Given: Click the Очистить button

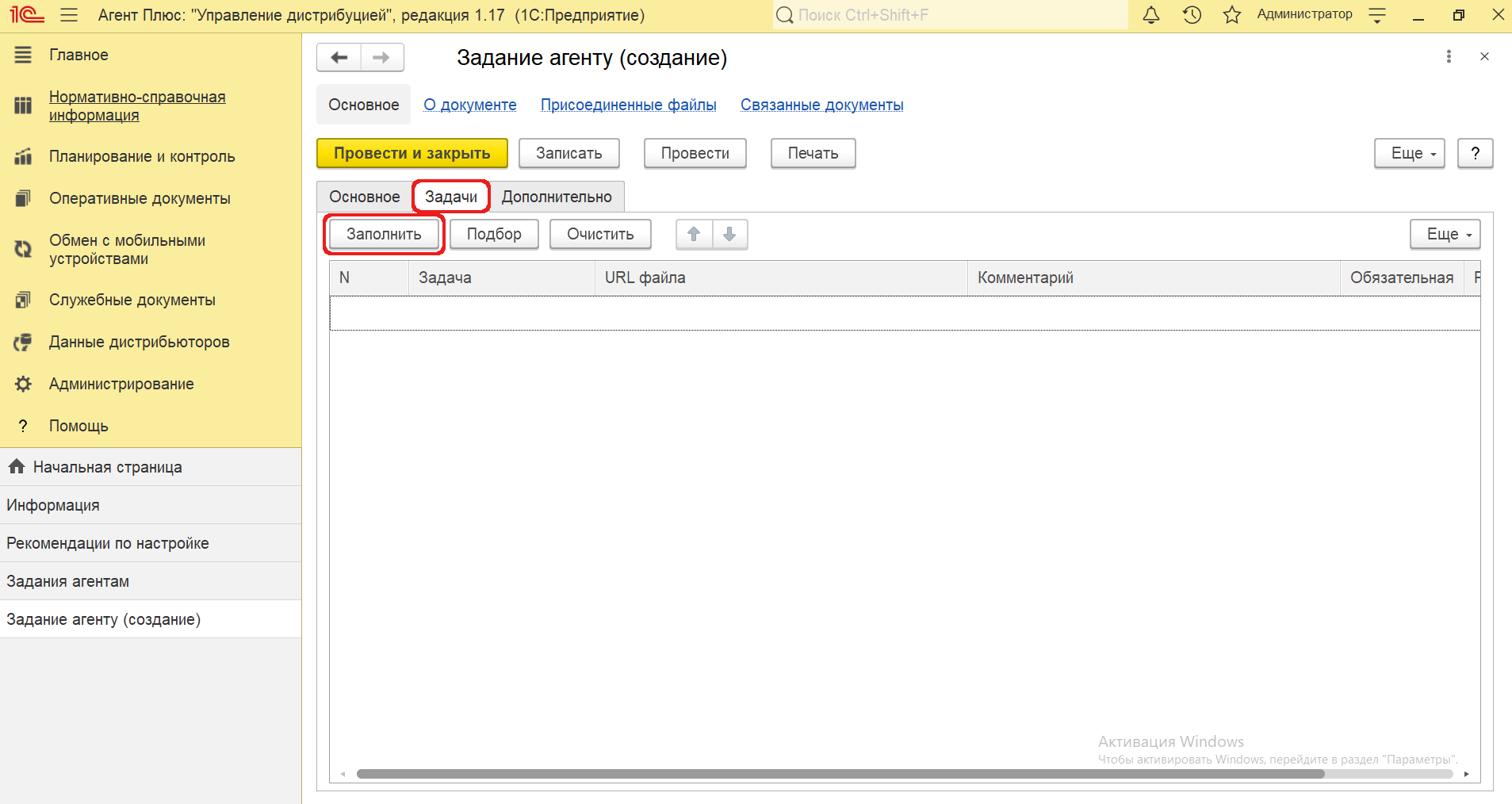Looking at the screenshot, I should click(600, 234).
